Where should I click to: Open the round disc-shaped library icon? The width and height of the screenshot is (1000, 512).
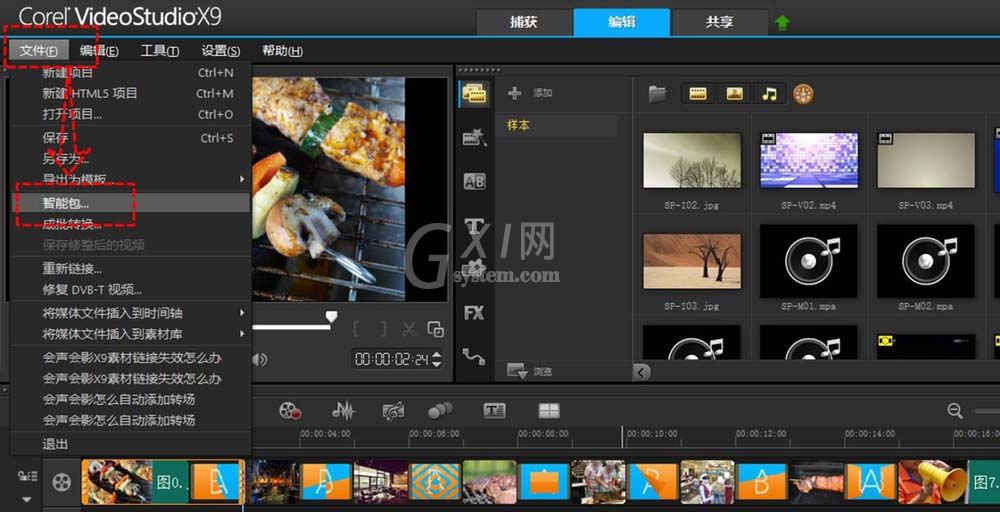[x=804, y=94]
